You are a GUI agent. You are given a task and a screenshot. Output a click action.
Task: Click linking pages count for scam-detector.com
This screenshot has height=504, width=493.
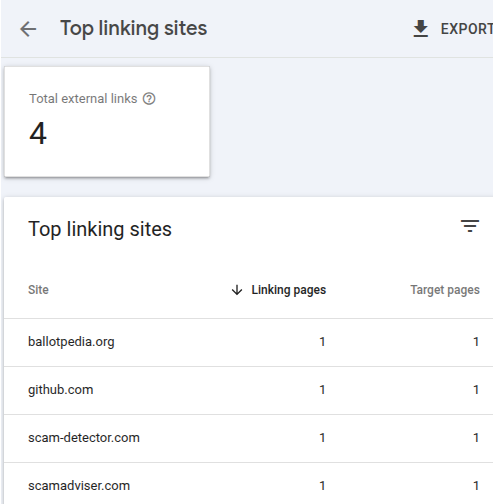[x=322, y=438]
